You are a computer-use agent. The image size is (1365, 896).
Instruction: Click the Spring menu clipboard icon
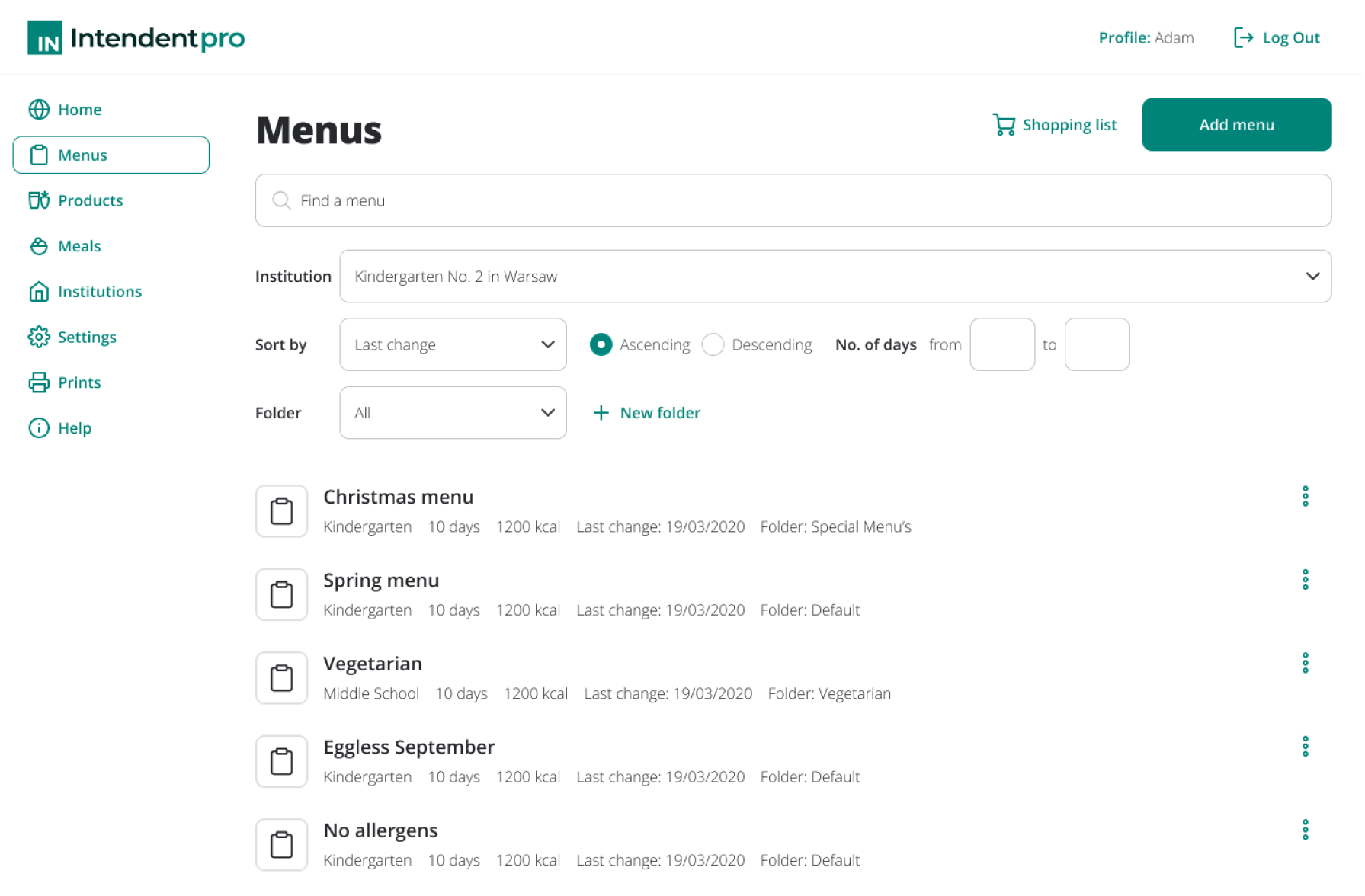coord(281,594)
